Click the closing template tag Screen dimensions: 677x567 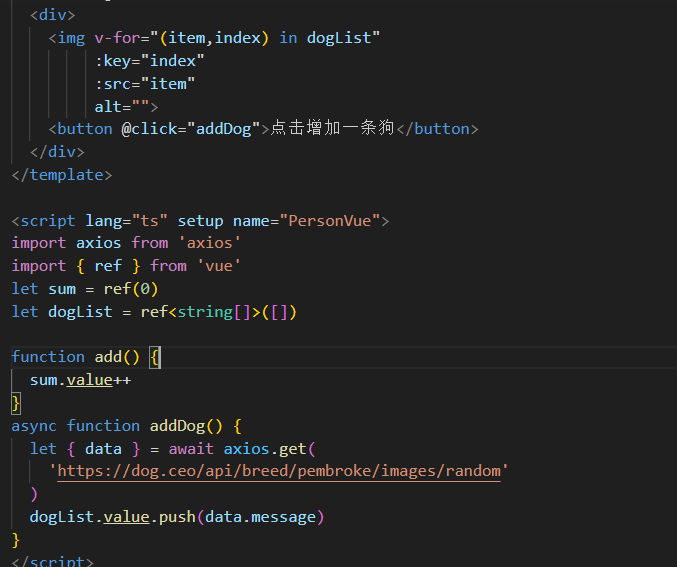click(62, 175)
